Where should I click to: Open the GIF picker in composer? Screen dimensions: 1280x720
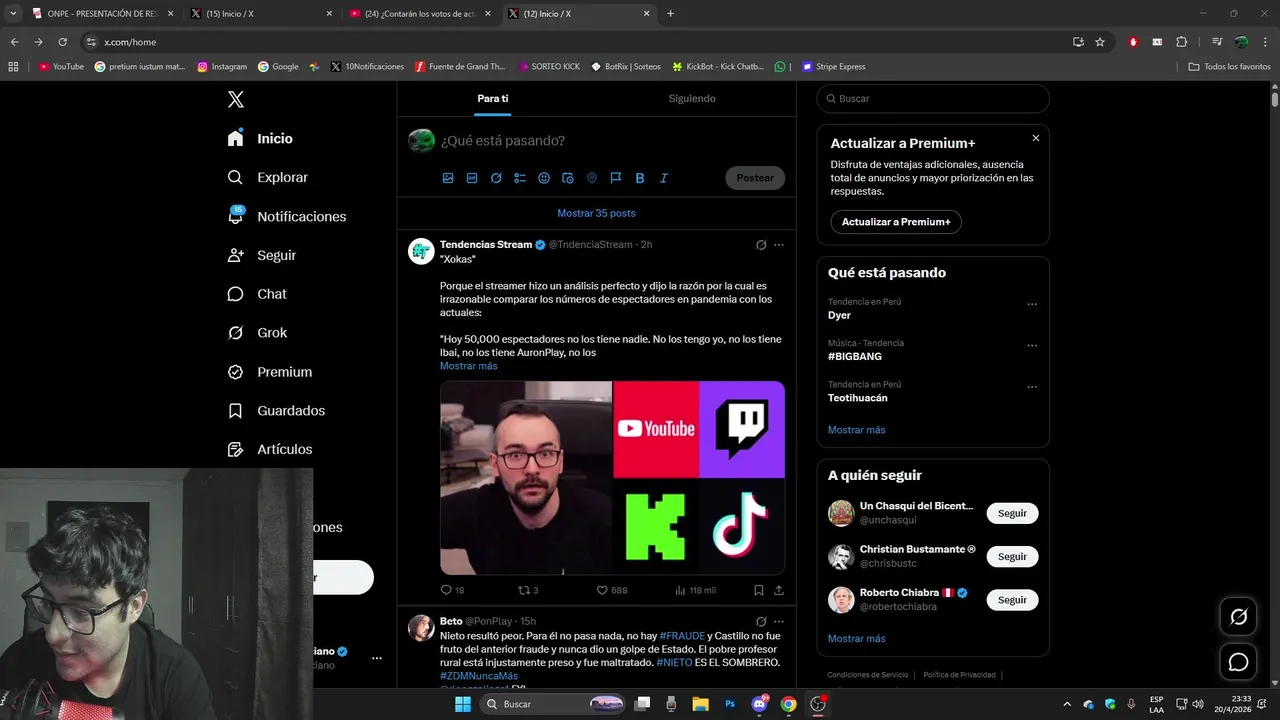tap(472, 178)
